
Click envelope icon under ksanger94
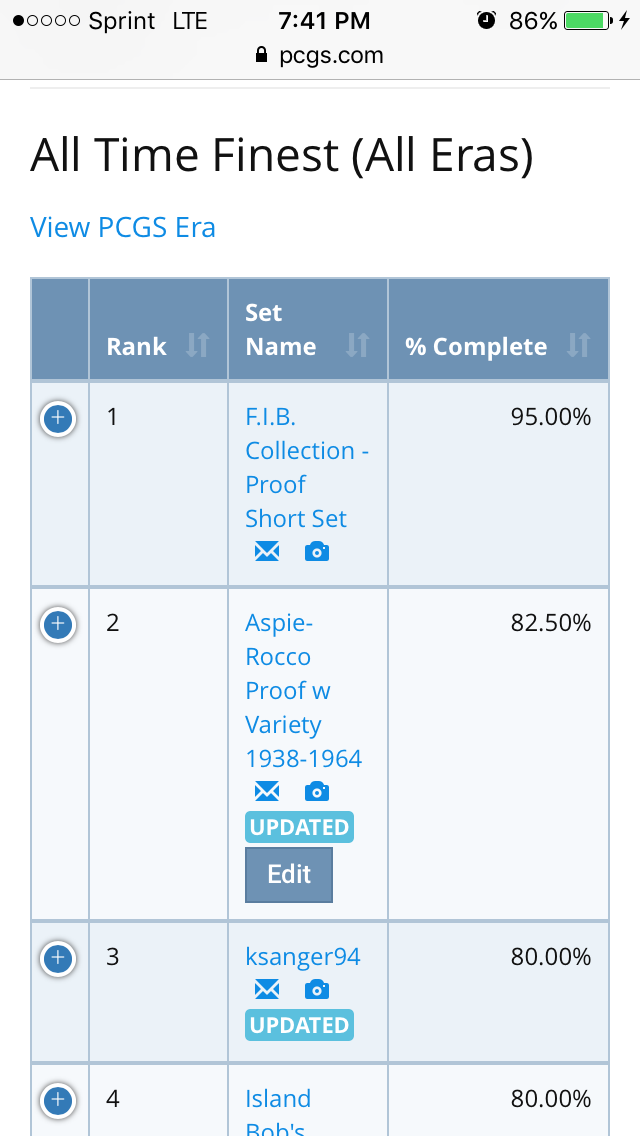click(267, 990)
